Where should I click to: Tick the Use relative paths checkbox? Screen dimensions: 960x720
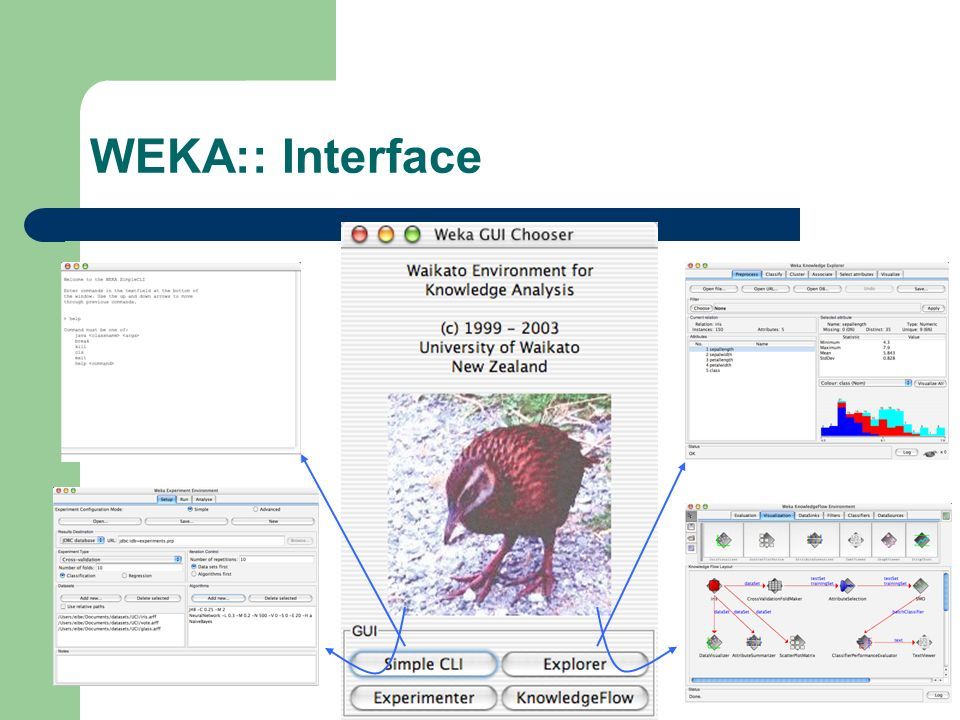click(x=62, y=607)
